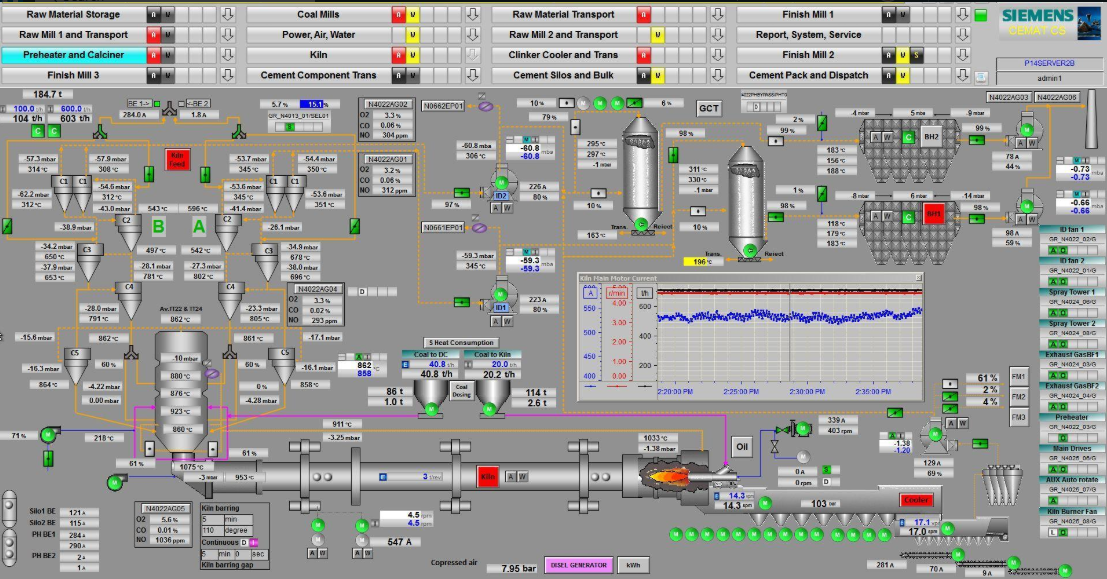Open Clinker Cooler and Trans screen

tap(563, 54)
